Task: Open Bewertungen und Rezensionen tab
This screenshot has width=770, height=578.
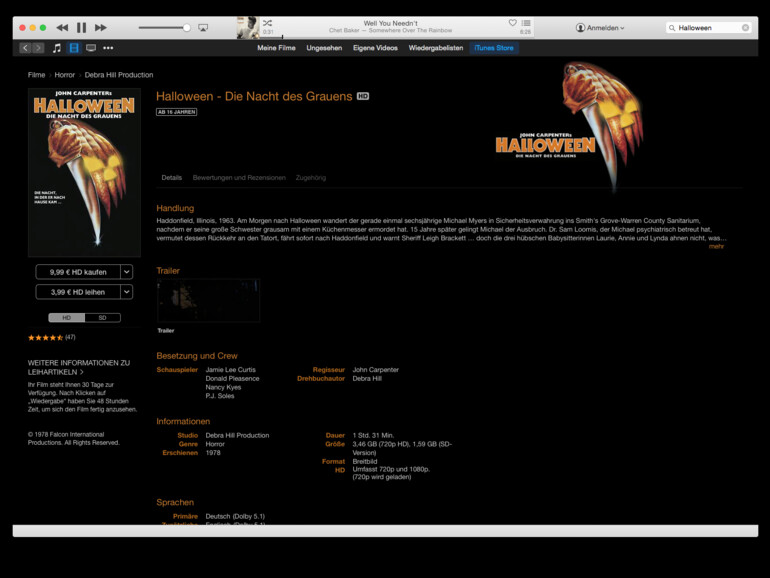Action: pyautogui.click(x=239, y=177)
